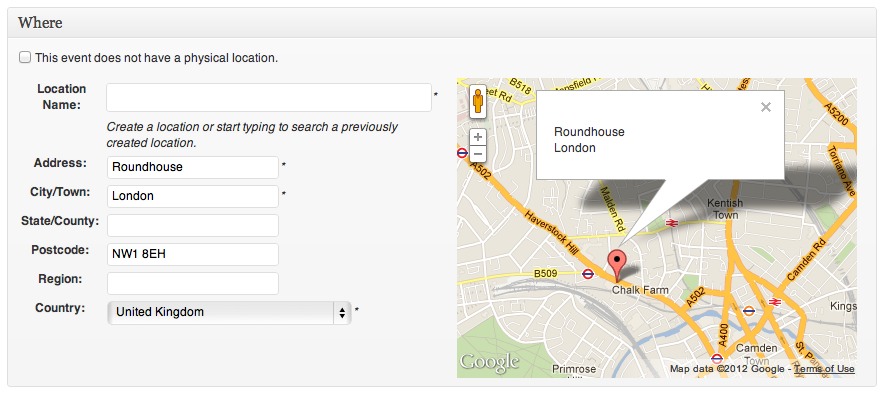Zoom out with the map minus button
884x395 pixels.
coord(478,153)
